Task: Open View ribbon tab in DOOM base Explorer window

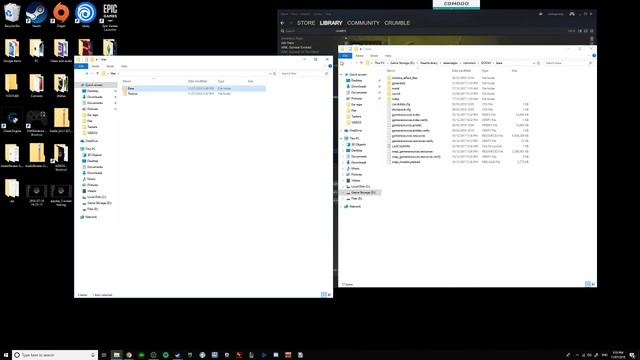Action: [x=388, y=56]
